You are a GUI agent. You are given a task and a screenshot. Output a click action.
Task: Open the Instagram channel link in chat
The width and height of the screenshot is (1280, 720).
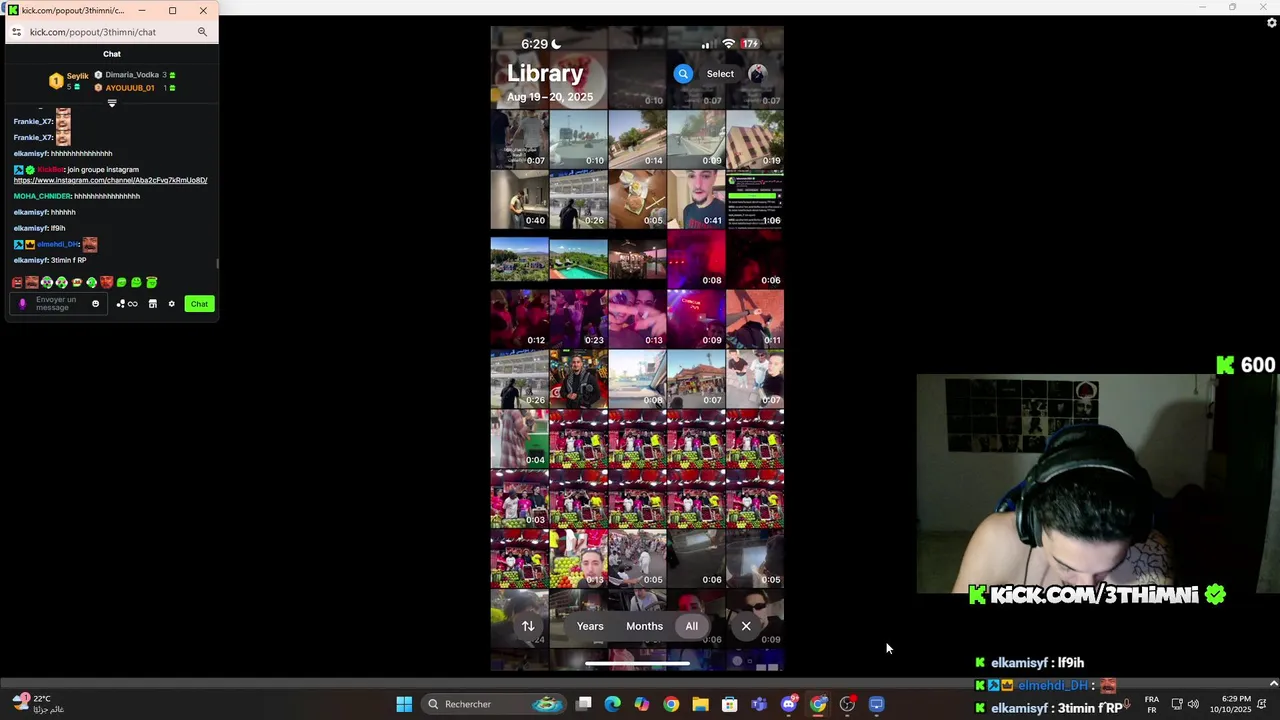[x=110, y=180]
